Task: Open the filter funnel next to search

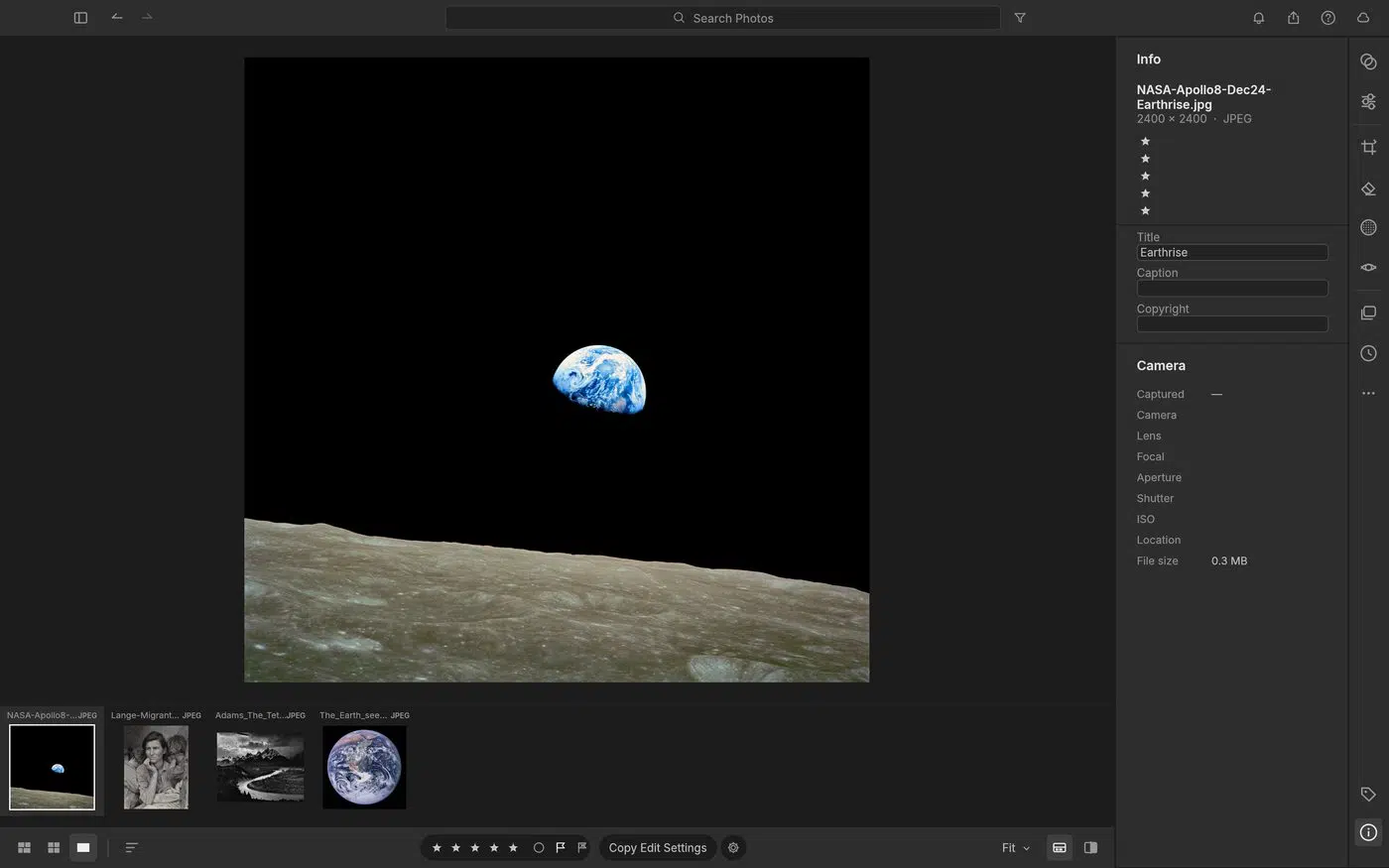Action: (1020, 18)
